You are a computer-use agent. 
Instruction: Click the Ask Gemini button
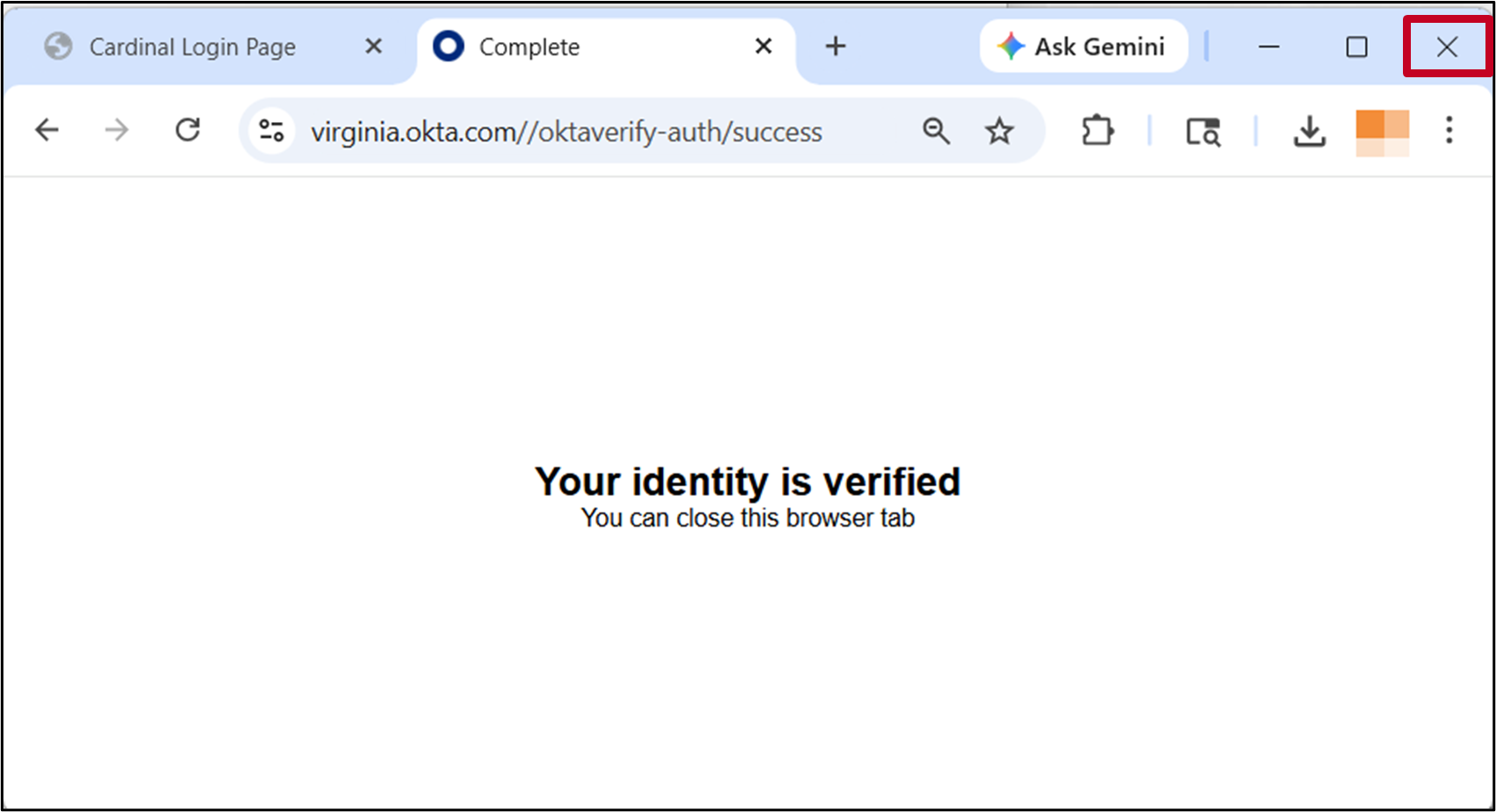point(1083,47)
